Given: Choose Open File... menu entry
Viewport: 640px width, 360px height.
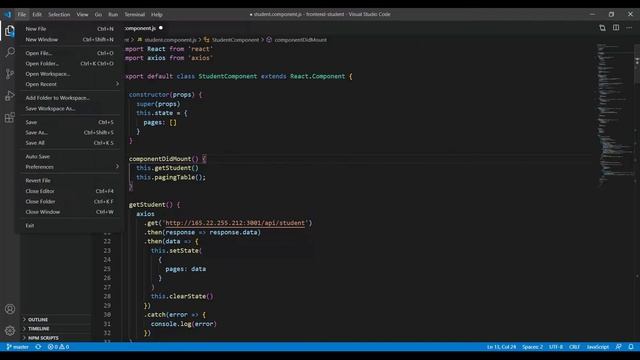Looking at the screenshot, I should click(x=70, y=53).
